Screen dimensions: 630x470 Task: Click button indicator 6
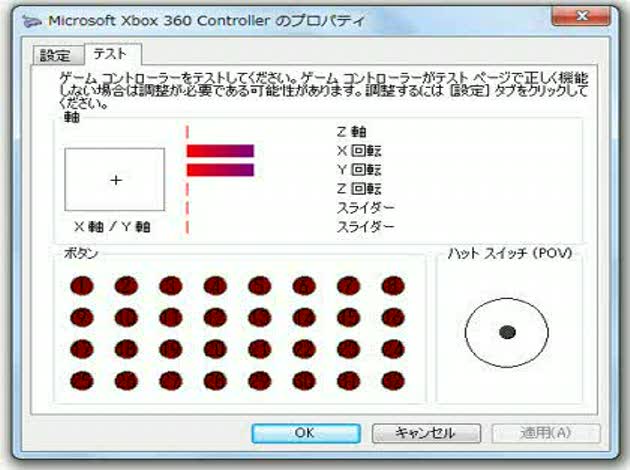point(304,286)
